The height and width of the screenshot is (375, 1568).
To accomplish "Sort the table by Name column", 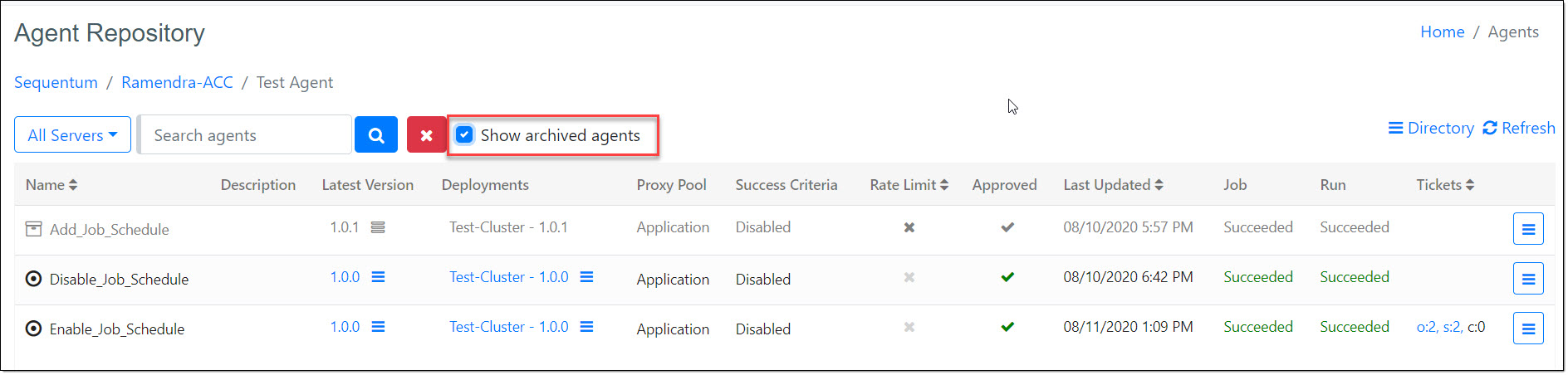I will click(x=51, y=185).
